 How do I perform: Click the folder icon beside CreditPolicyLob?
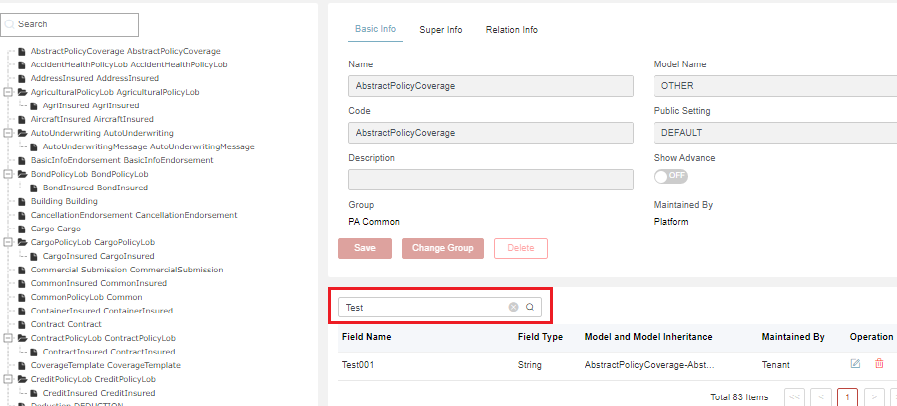click(22, 379)
